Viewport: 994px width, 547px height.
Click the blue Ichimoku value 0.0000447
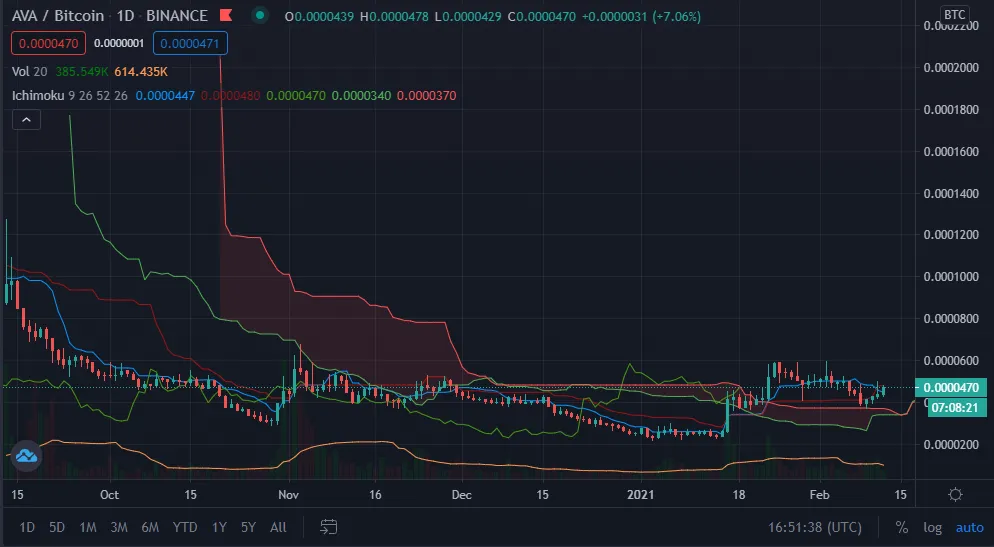165,96
